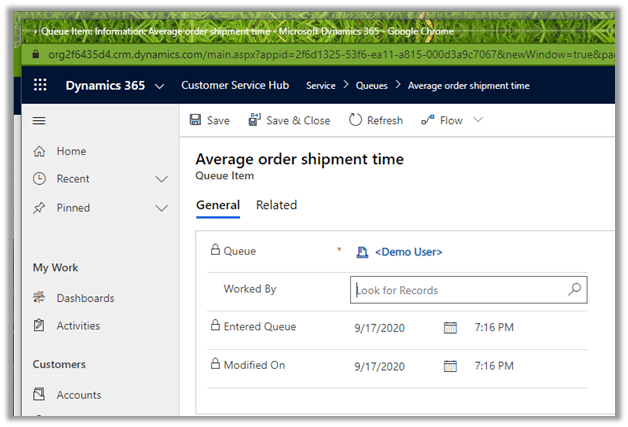Open the Modified On calendar picker
This screenshot has width=628, height=427.
[x=450, y=366]
